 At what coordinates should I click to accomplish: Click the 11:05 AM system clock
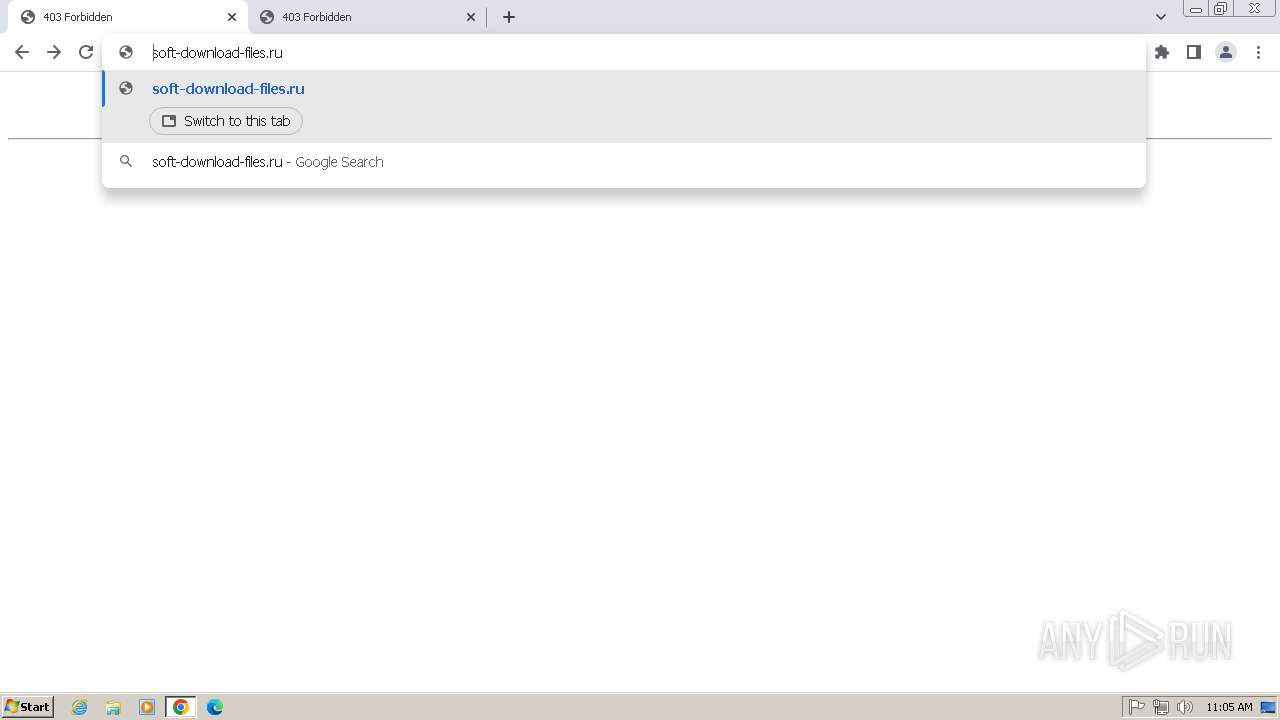[1229, 707]
